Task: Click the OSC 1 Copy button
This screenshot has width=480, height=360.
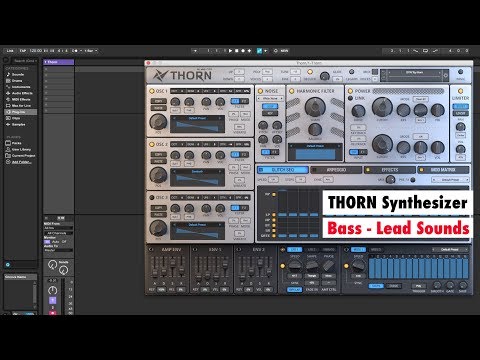Action: point(158,101)
